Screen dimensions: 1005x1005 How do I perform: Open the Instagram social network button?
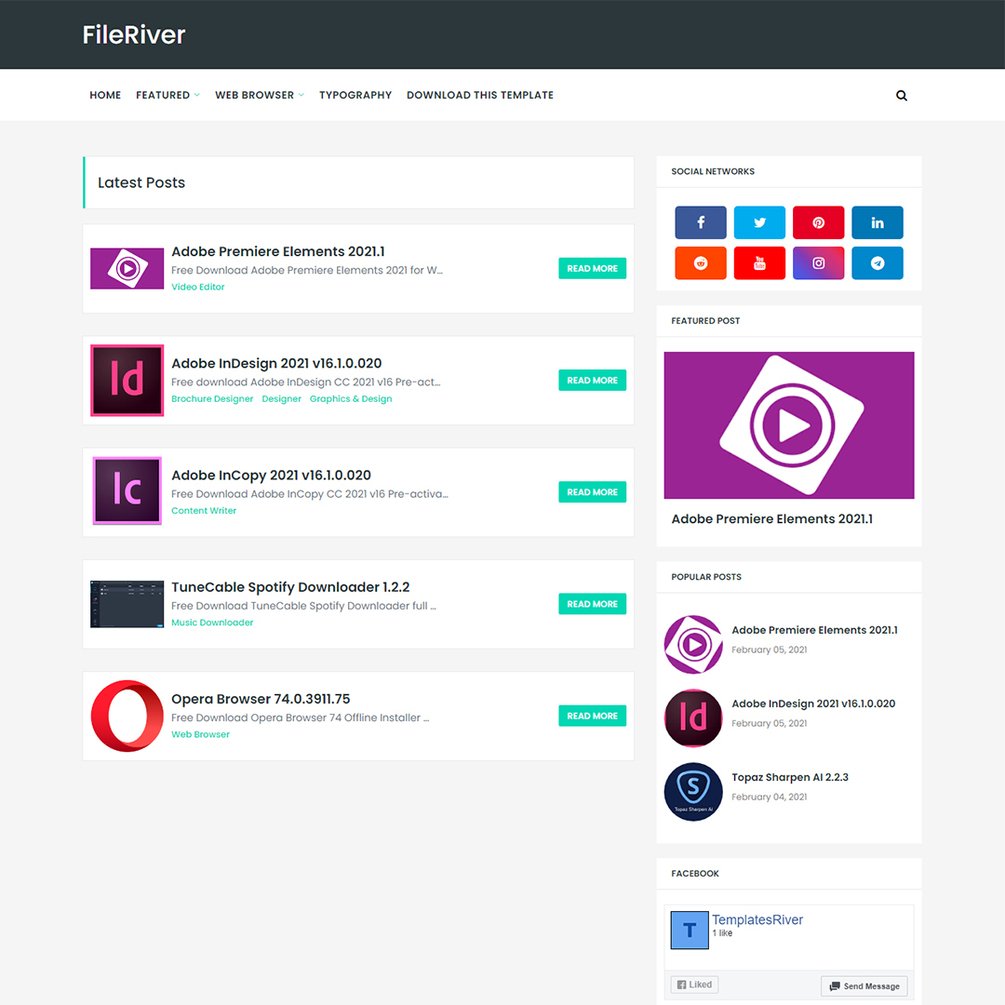pyautogui.click(x=818, y=263)
